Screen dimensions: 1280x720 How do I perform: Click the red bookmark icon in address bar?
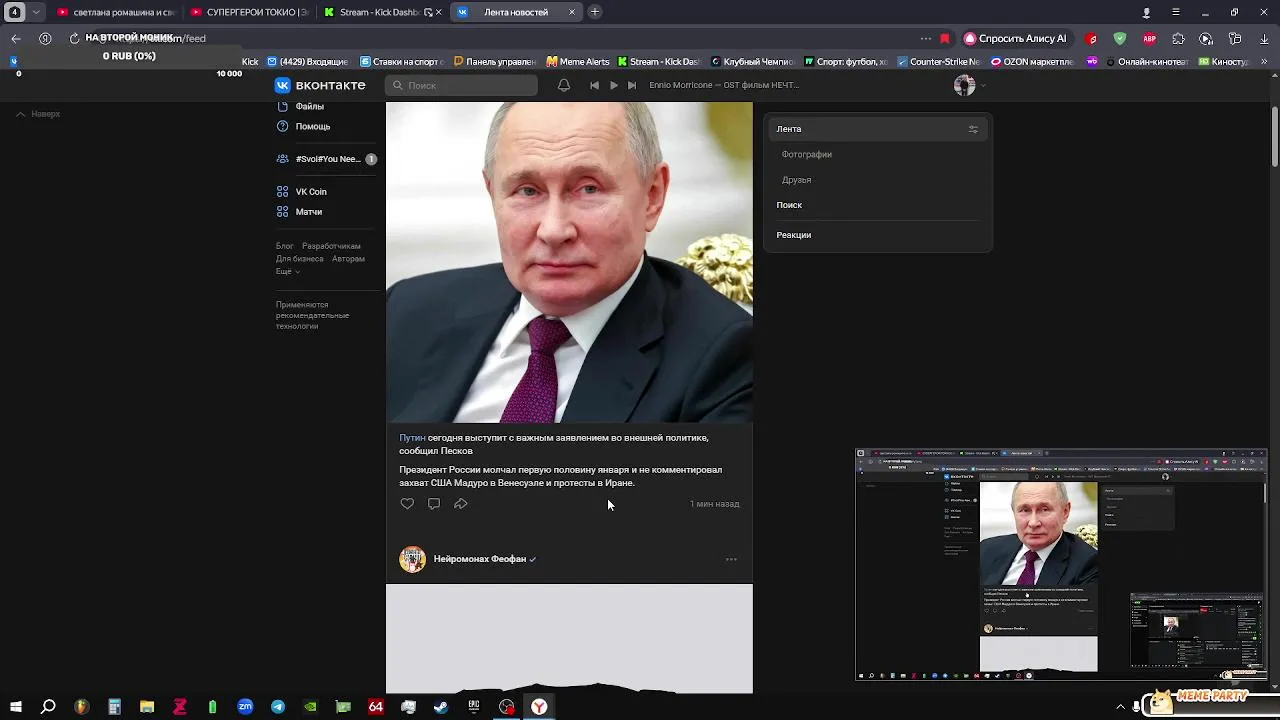pos(945,38)
